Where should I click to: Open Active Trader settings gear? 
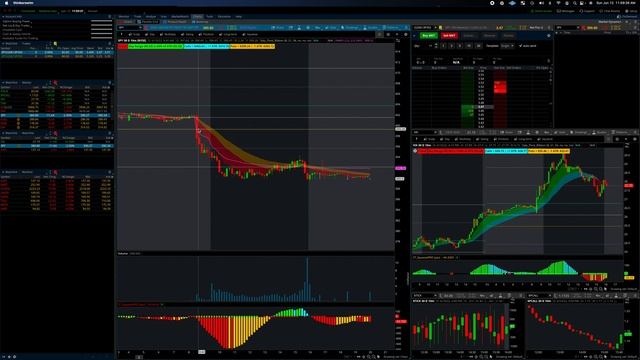tap(549, 36)
